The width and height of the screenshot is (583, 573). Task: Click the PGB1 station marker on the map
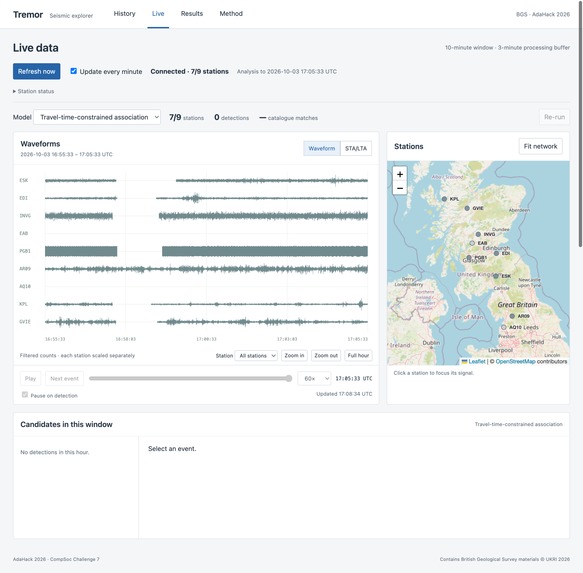[x=469, y=257]
